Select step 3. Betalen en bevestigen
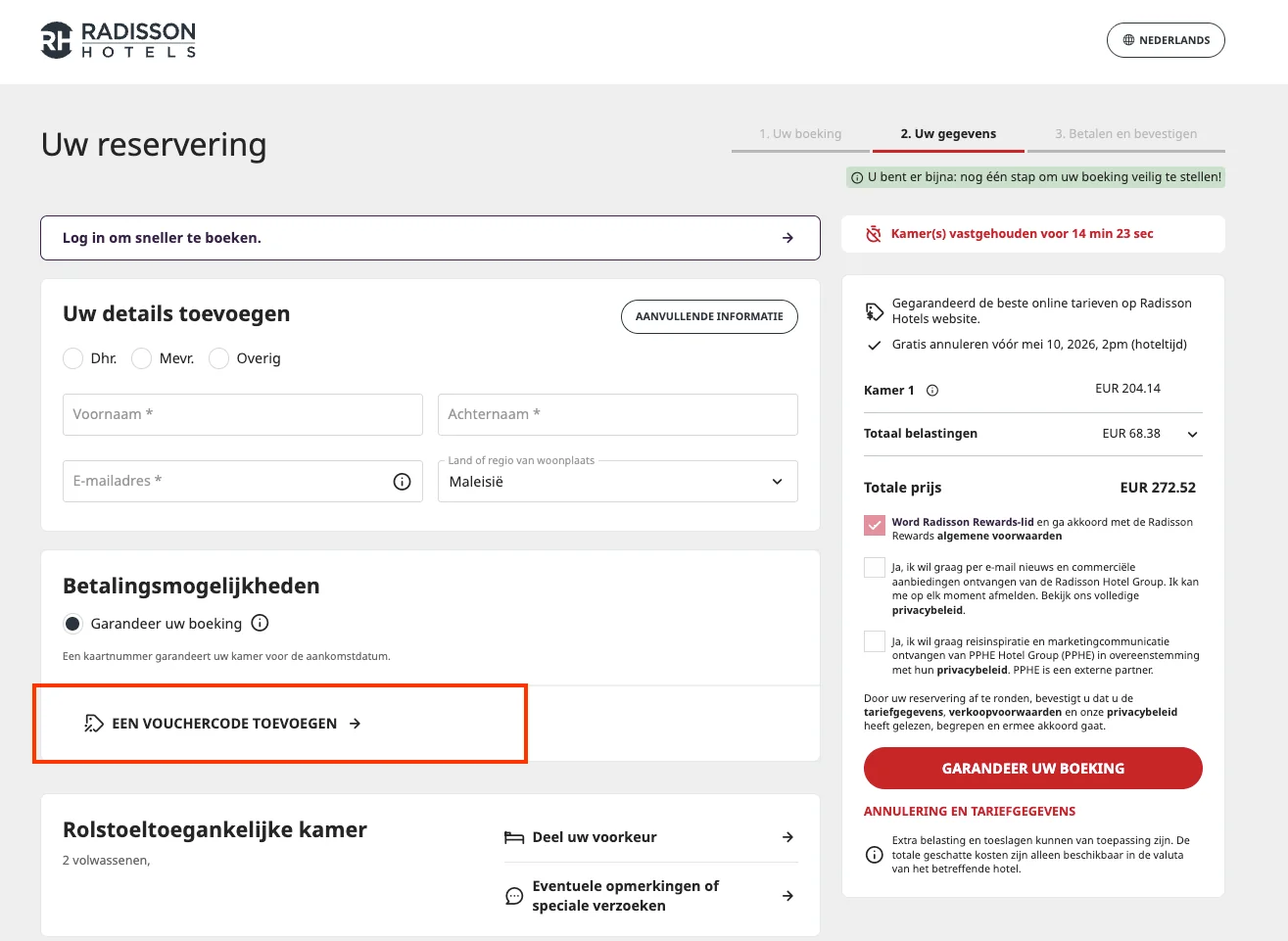The width and height of the screenshot is (1288, 941). tap(1125, 134)
